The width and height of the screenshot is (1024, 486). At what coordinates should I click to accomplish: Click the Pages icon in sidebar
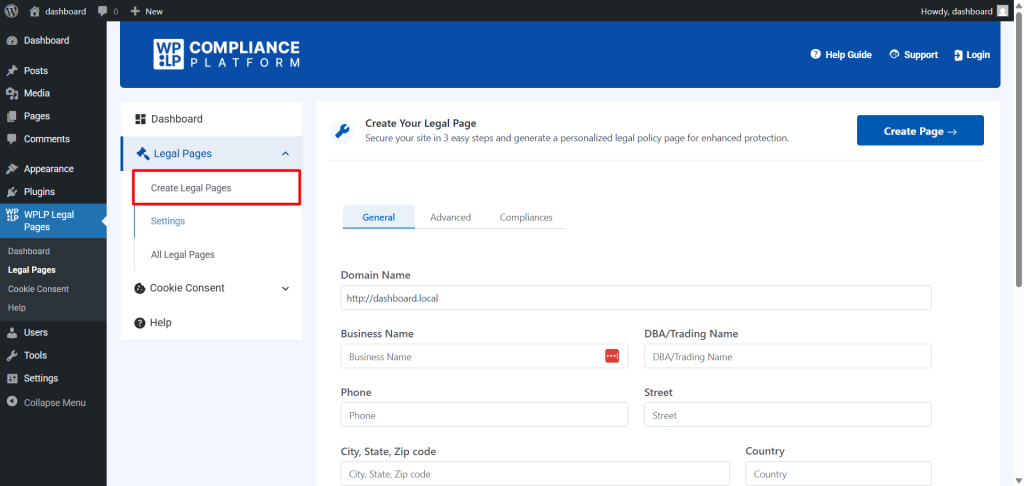pos(12,116)
